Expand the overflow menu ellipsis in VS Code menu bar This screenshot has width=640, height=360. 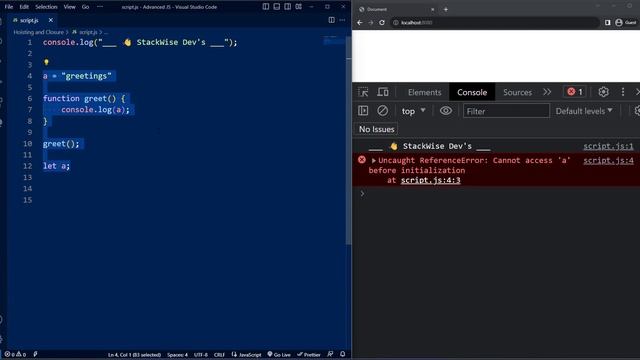(100, 7)
